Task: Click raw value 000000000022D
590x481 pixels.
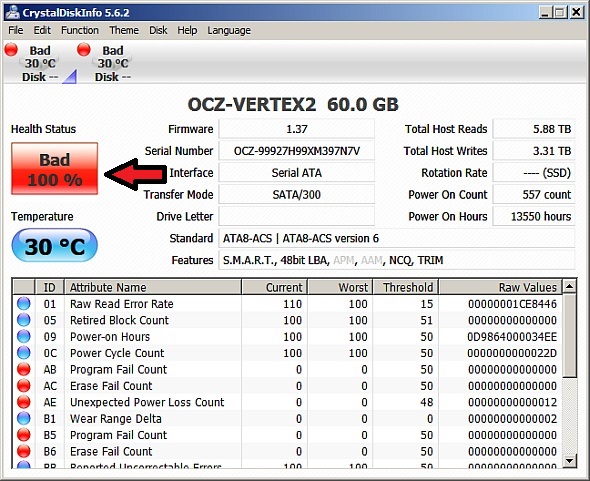Action: pyautogui.click(x=512, y=353)
